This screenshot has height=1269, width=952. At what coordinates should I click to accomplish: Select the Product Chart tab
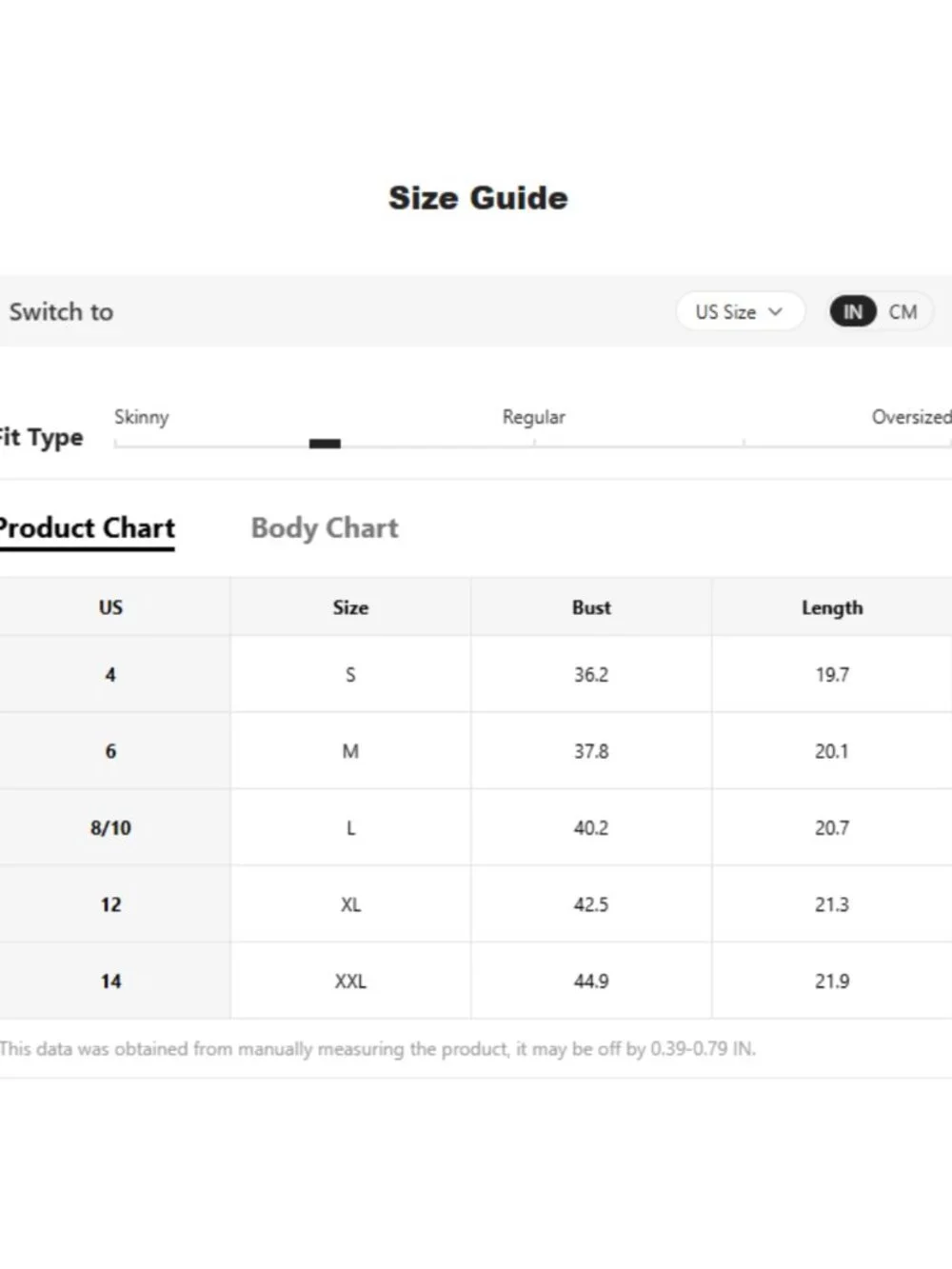point(87,528)
